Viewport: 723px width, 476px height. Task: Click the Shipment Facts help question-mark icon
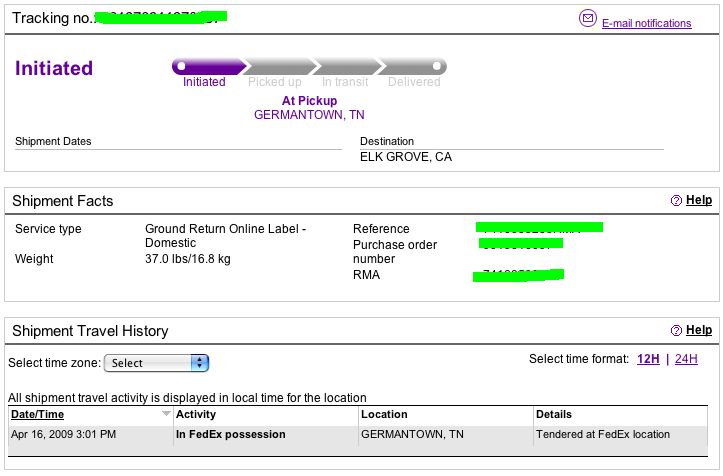click(x=676, y=200)
